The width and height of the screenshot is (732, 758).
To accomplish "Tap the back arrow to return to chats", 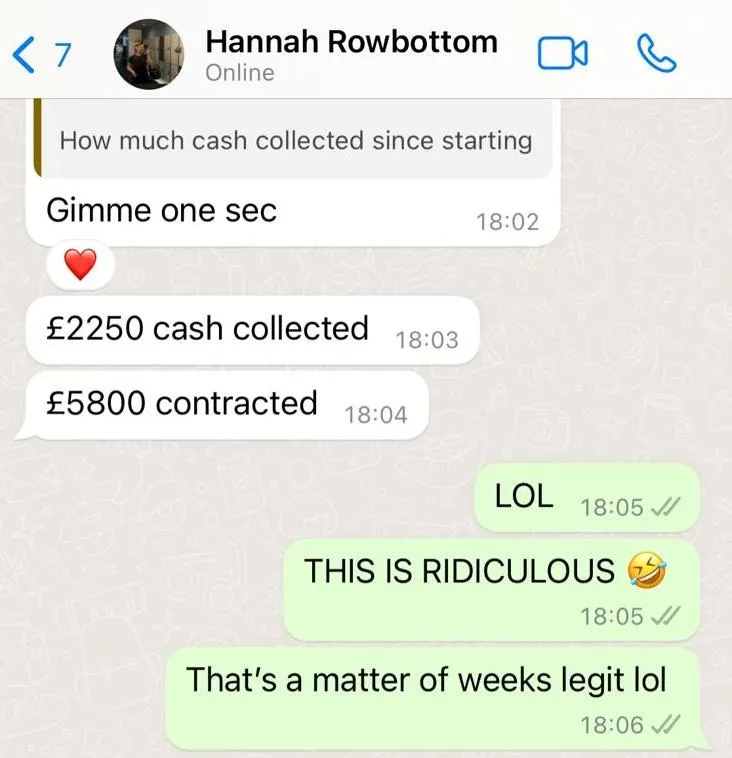I will pyautogui.click(x=23, y=55).
